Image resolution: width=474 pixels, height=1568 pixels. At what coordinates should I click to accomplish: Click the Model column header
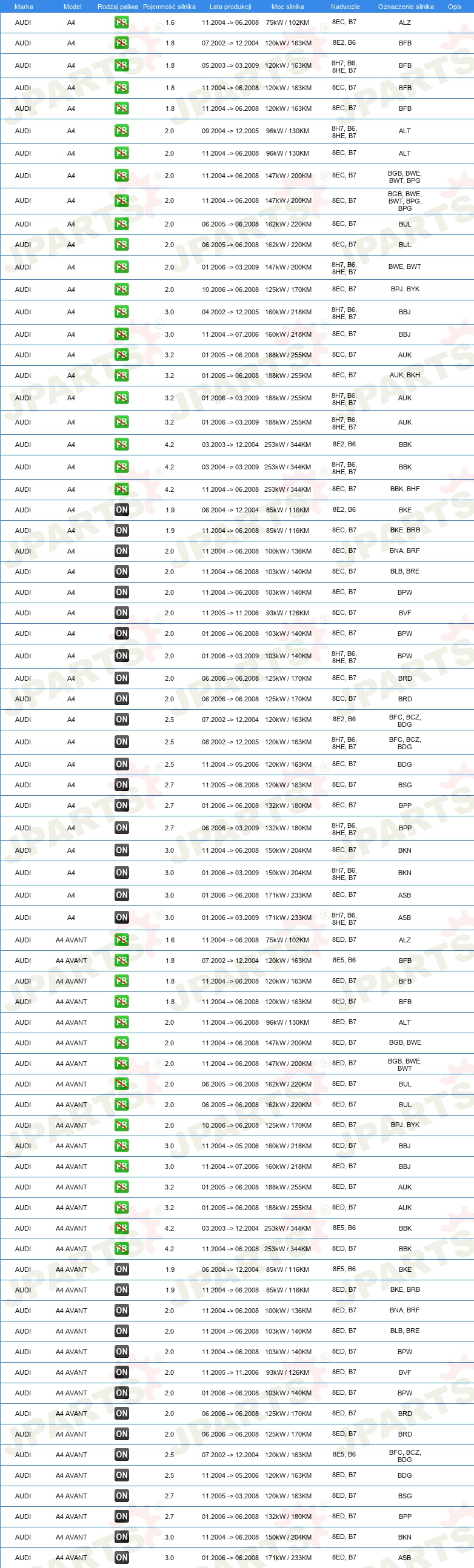click(x=73, y=7)
